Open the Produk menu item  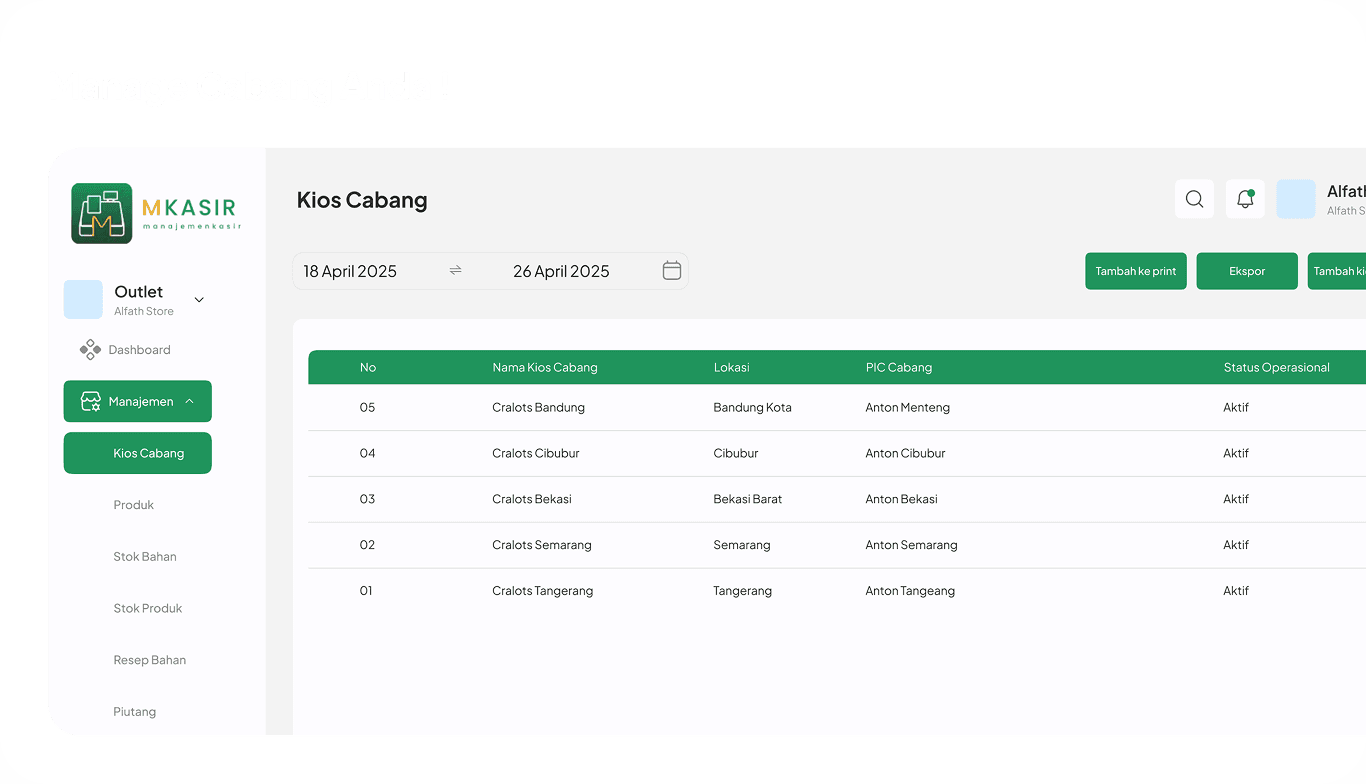click(134, 505)
